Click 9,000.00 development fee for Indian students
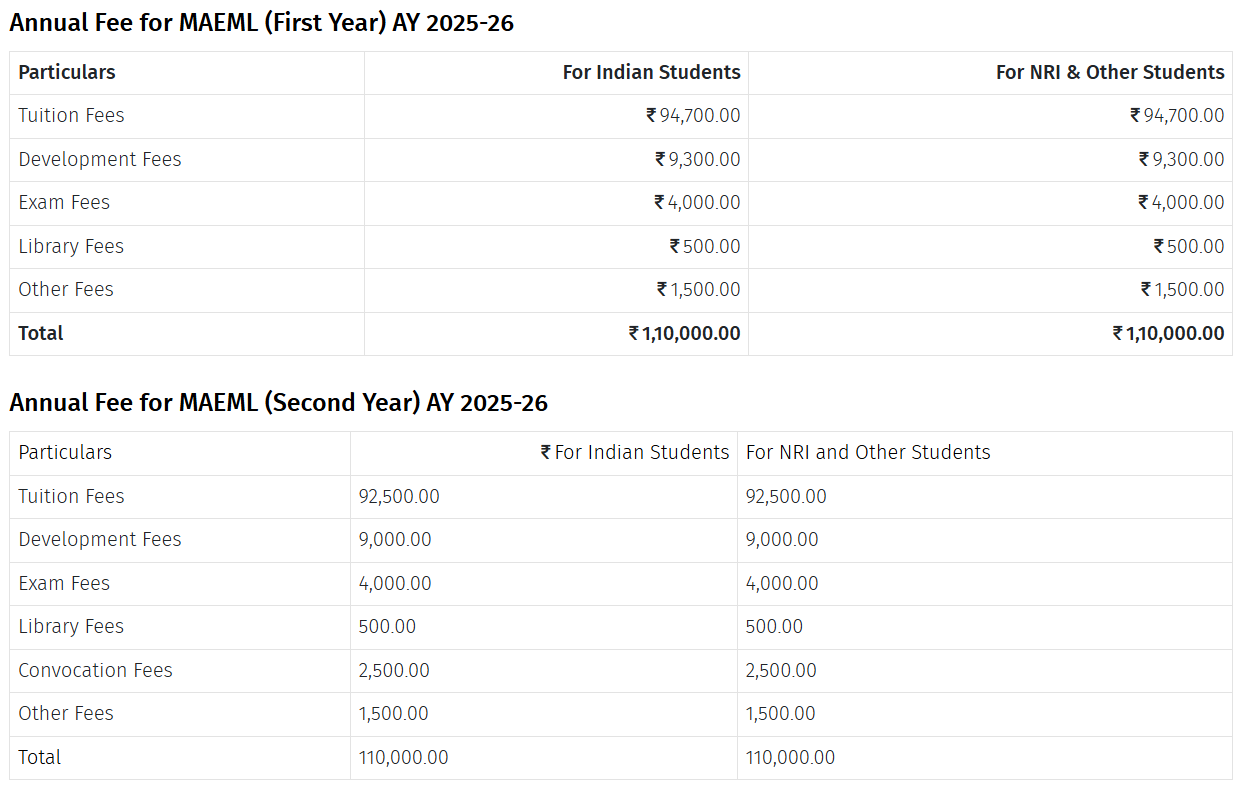This screenshot has width=1245, height=791. (x=395, y=539)
